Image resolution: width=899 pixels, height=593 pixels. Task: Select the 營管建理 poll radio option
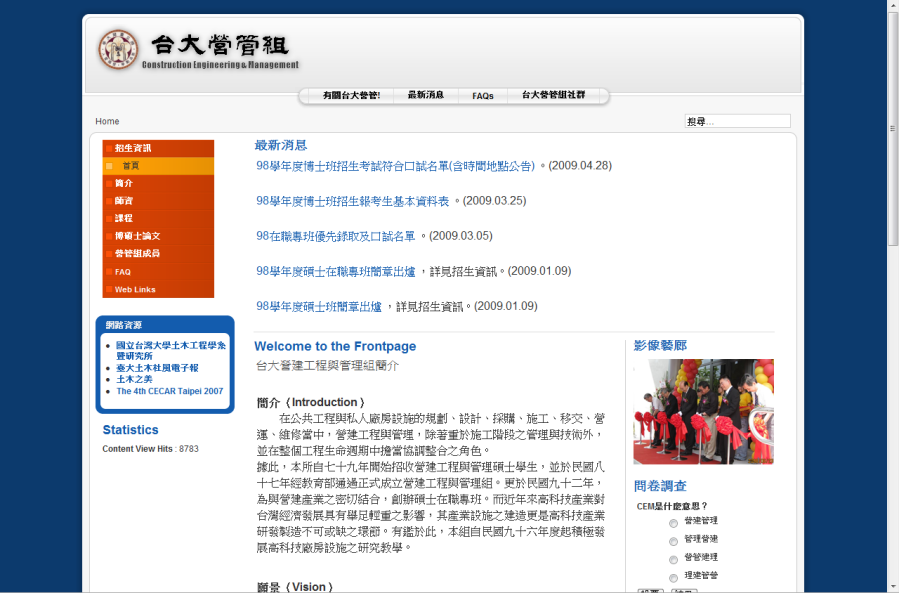[674, 559]
